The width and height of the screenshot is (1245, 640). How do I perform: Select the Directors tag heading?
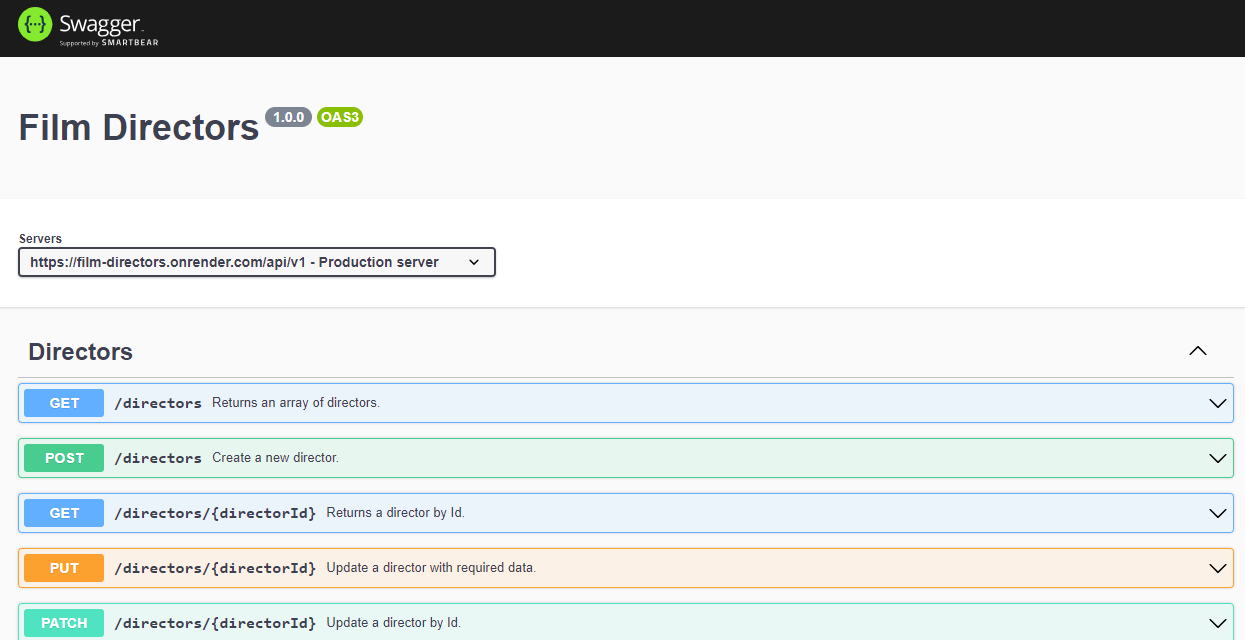(x=80, y=352)
